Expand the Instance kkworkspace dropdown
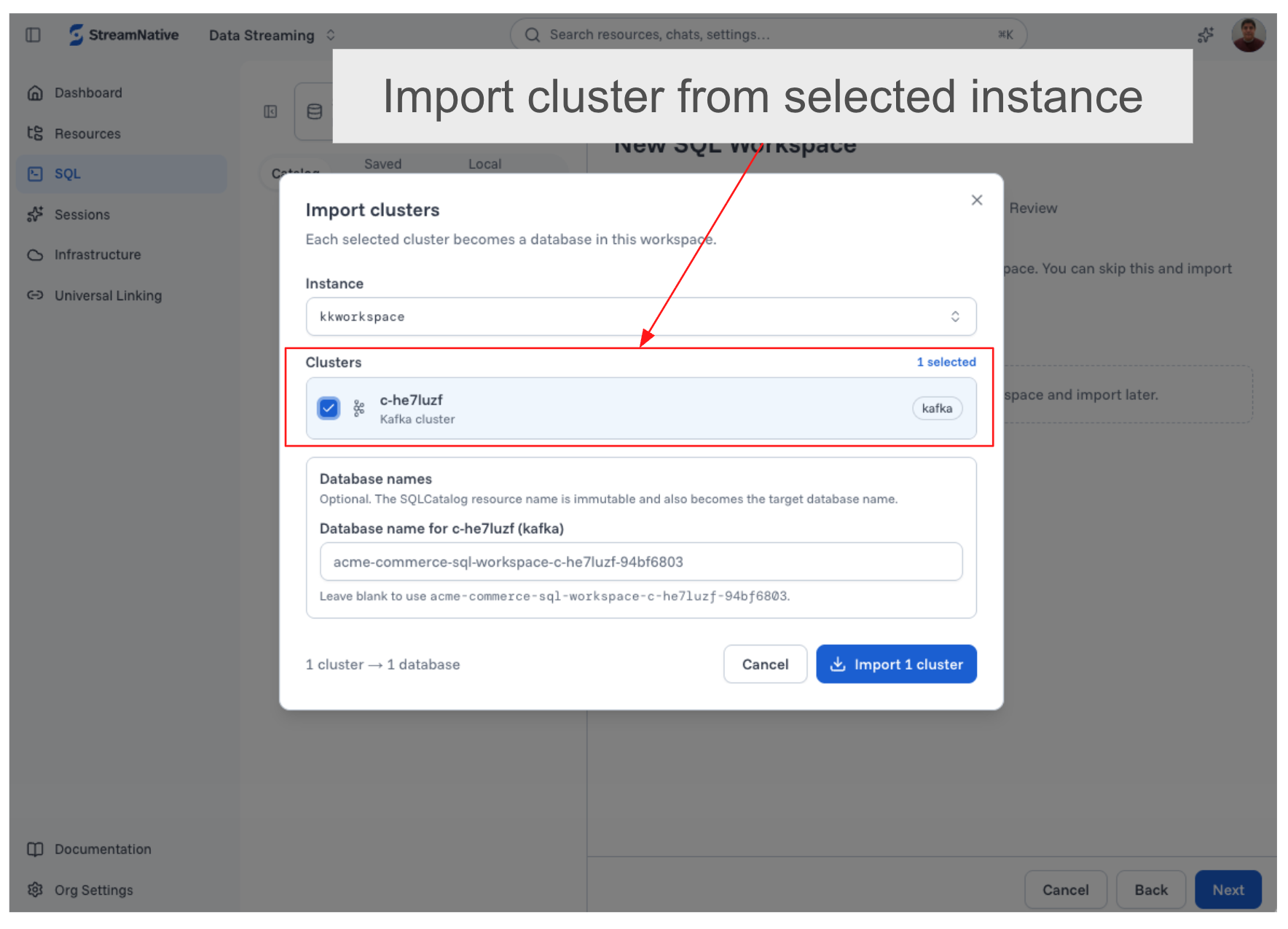The height and width of the screenshot is (929, 1288). pyautogui.click(x=641, y=316)
